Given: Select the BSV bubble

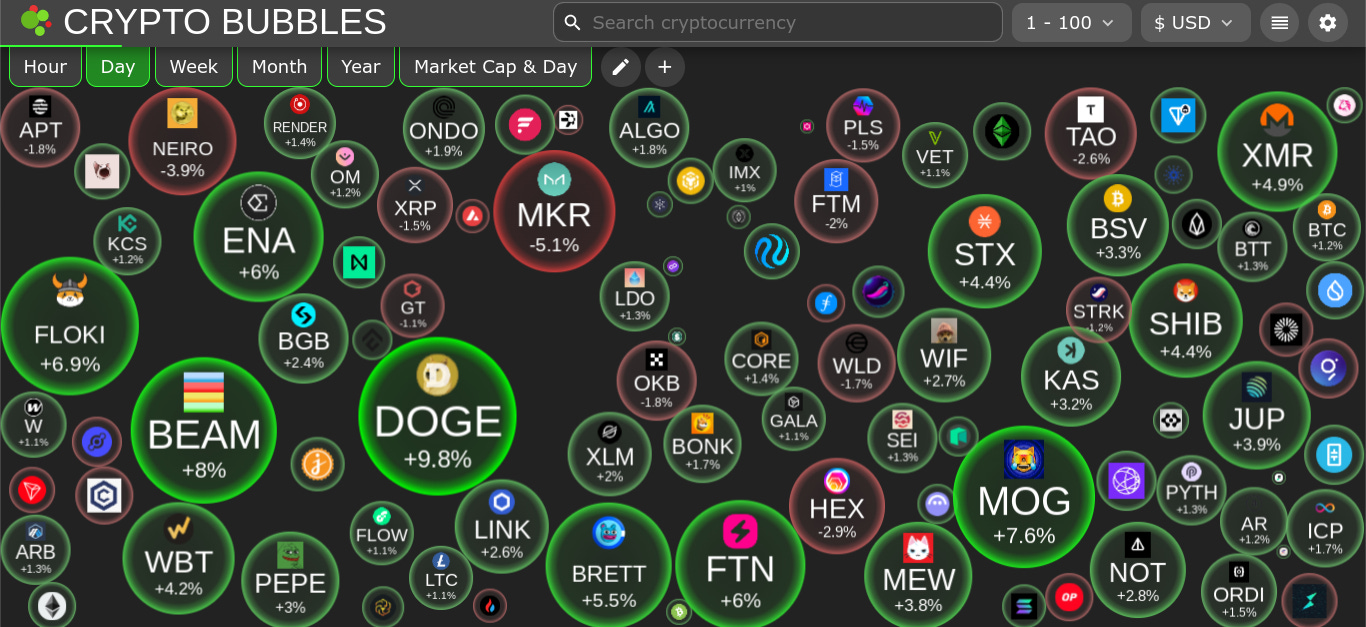Looking at the screenshot, I should 1118,225.
